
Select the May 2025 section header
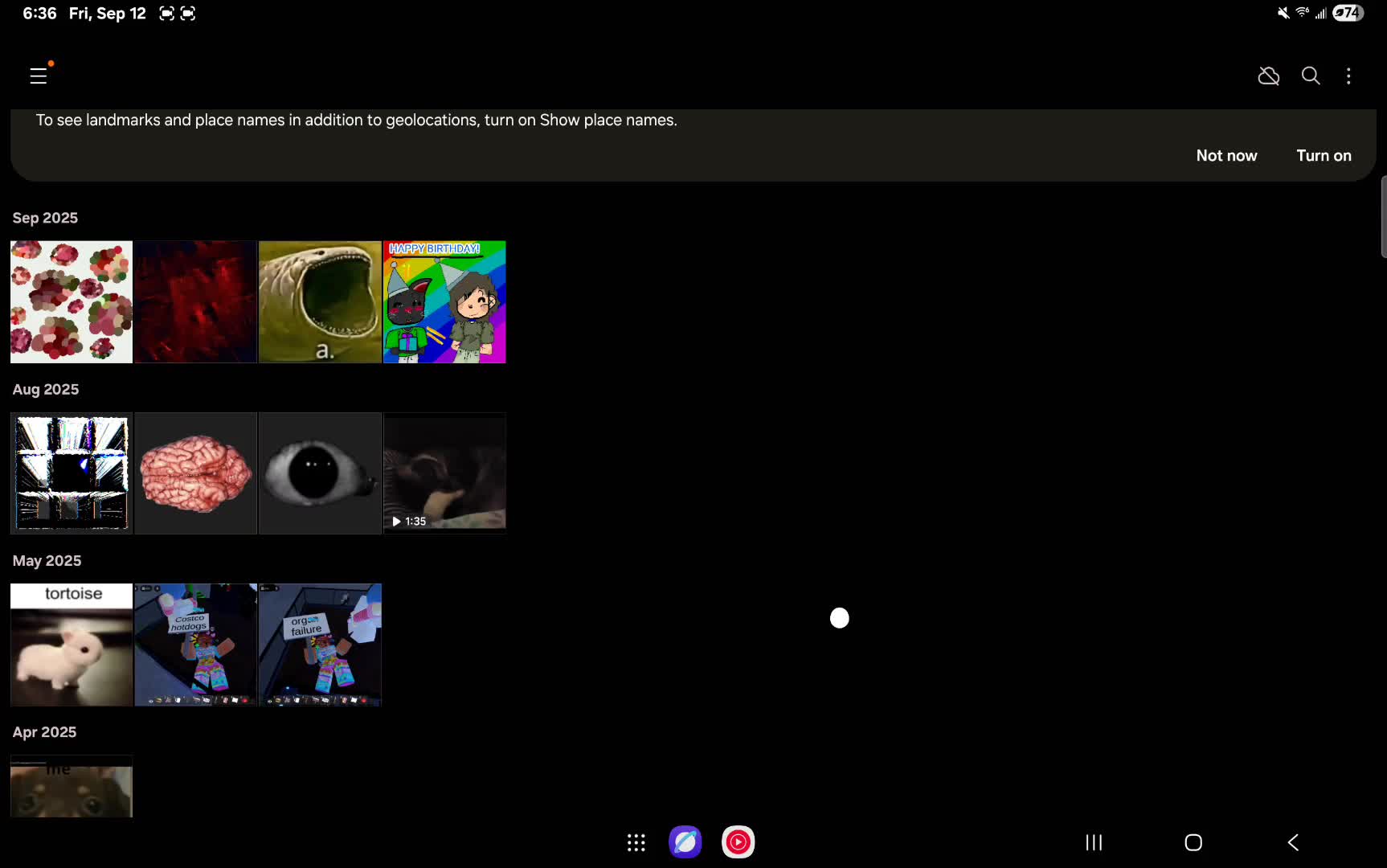click(x=46, y=560)
